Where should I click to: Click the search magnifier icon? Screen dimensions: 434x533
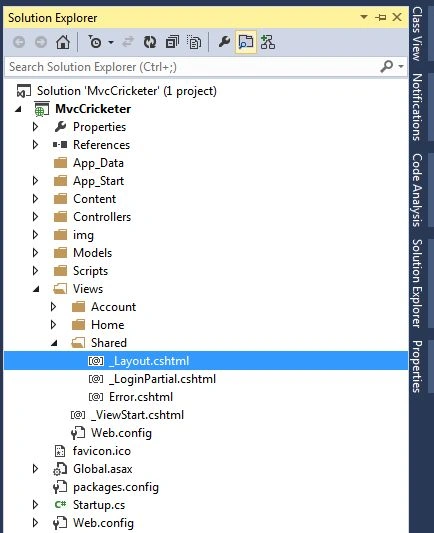387,67
